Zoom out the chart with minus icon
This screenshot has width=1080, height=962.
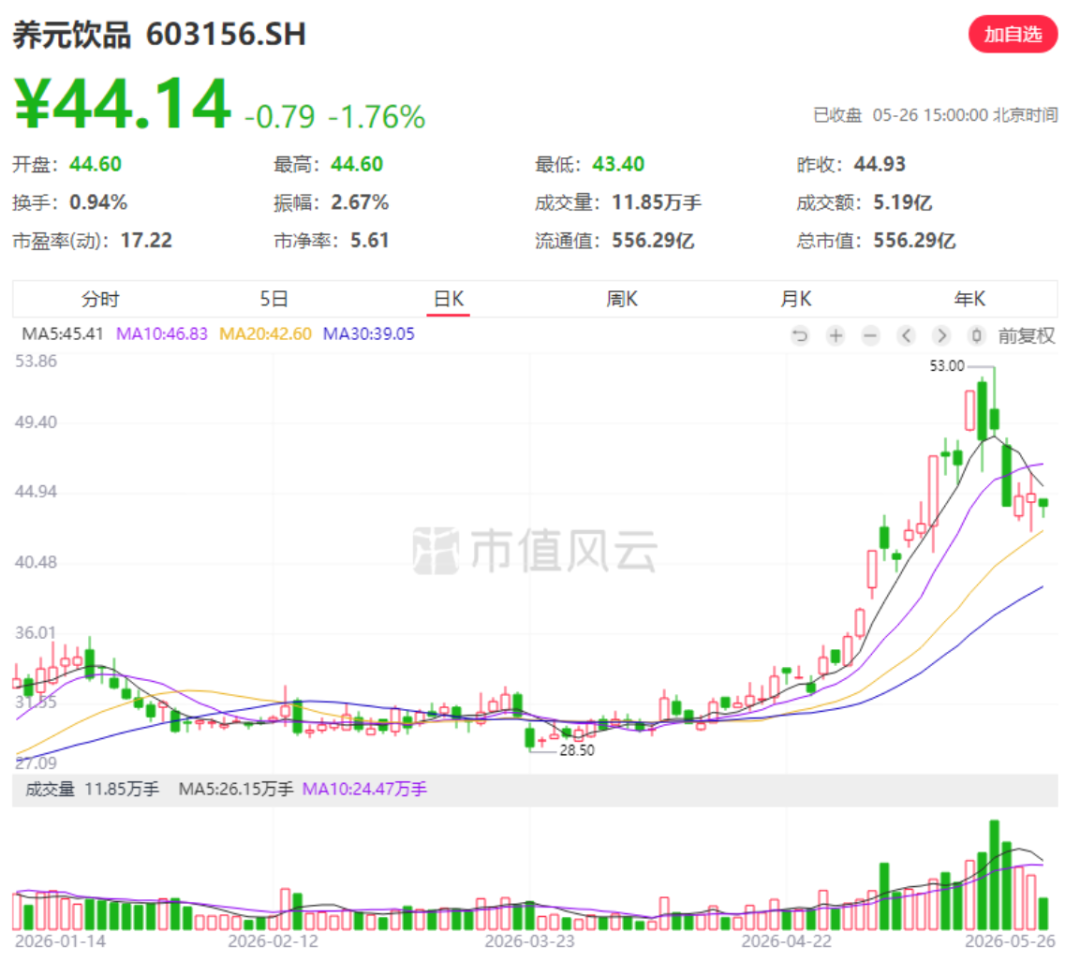[x=871, y=336]
